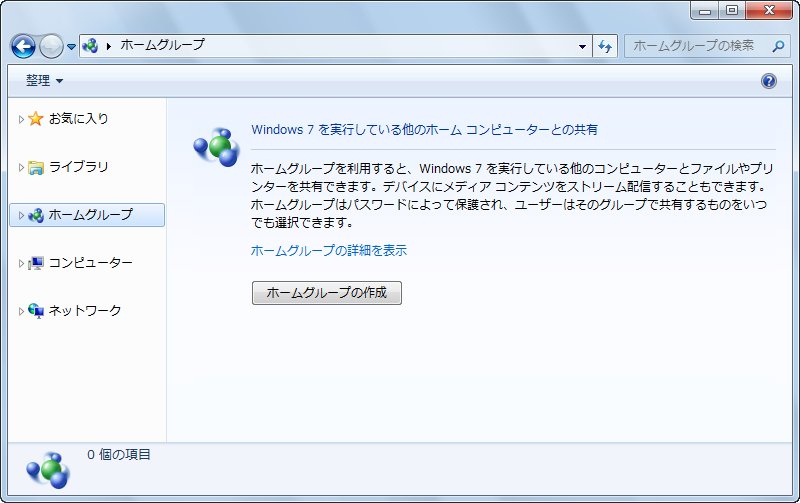800x503 pixels.
Task: Open the address bar history dropdown
Action: click(582, 46)
